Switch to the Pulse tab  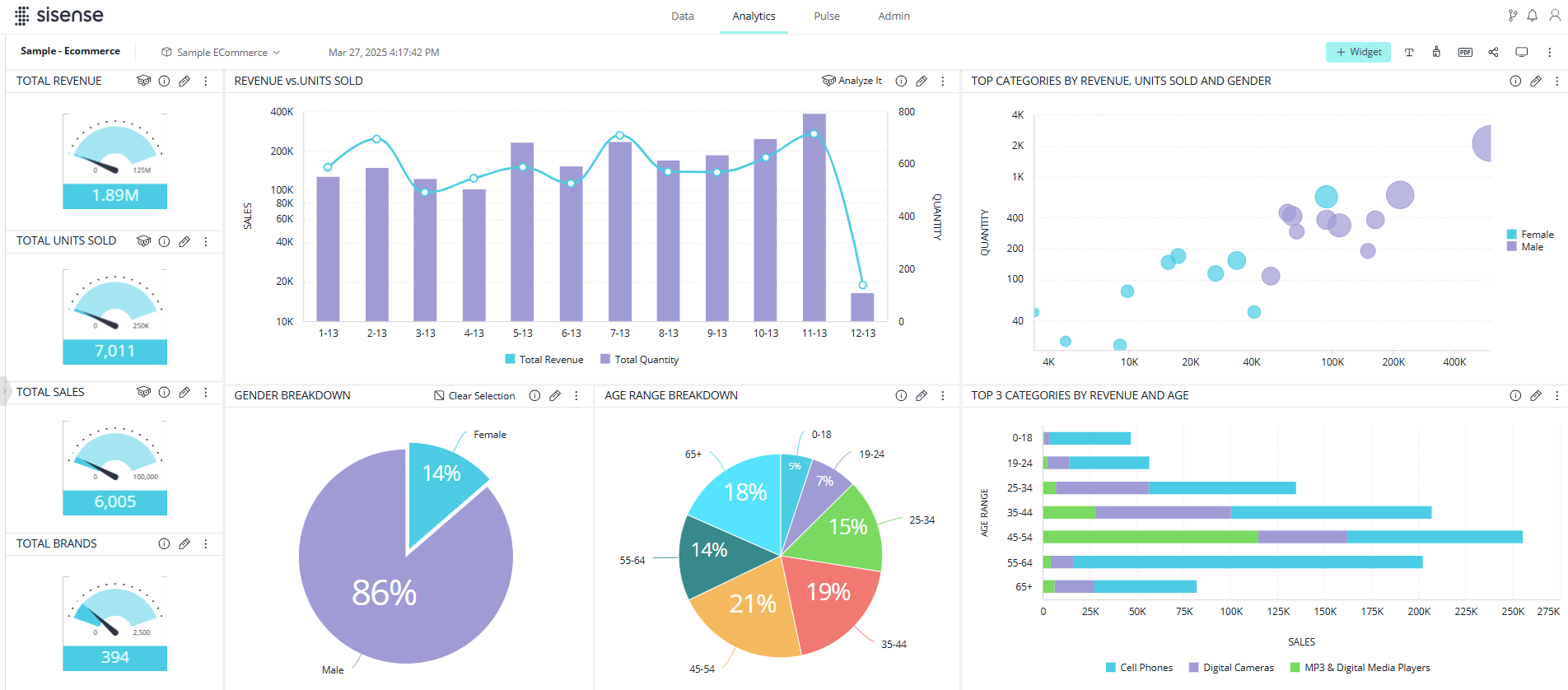826,16
